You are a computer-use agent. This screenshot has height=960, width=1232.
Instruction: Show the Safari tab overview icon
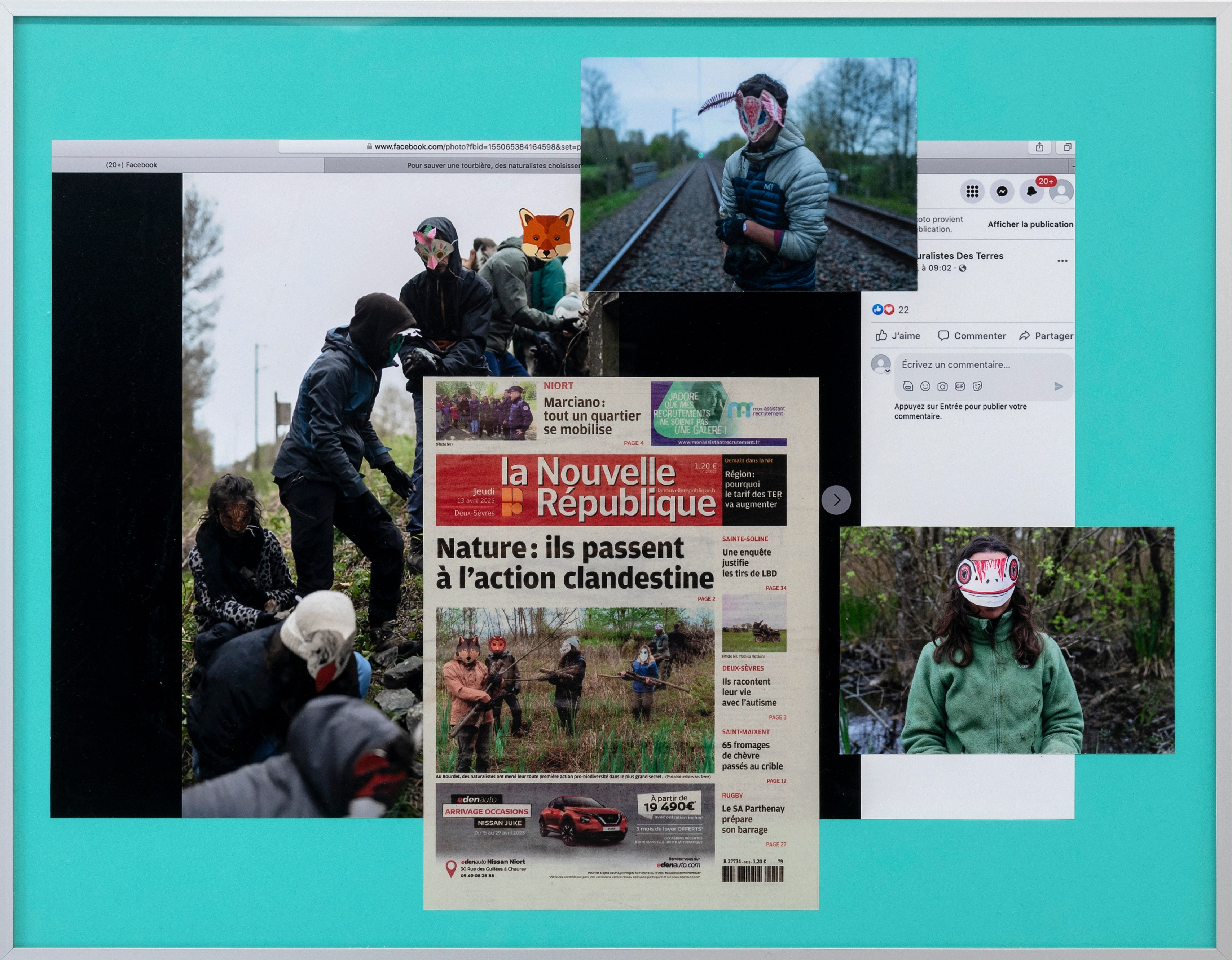pyautogui.click(x=1067, y=147)
